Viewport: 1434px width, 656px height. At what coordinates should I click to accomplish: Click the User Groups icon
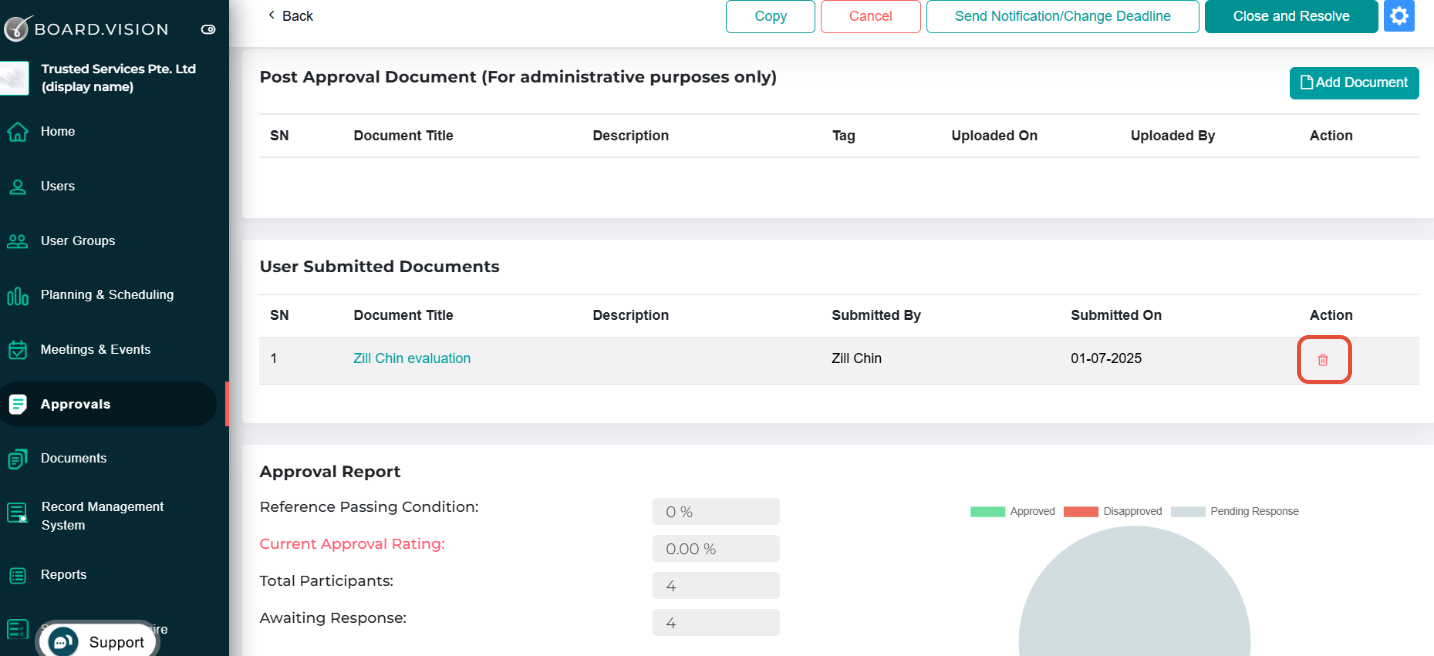[17, 241]
